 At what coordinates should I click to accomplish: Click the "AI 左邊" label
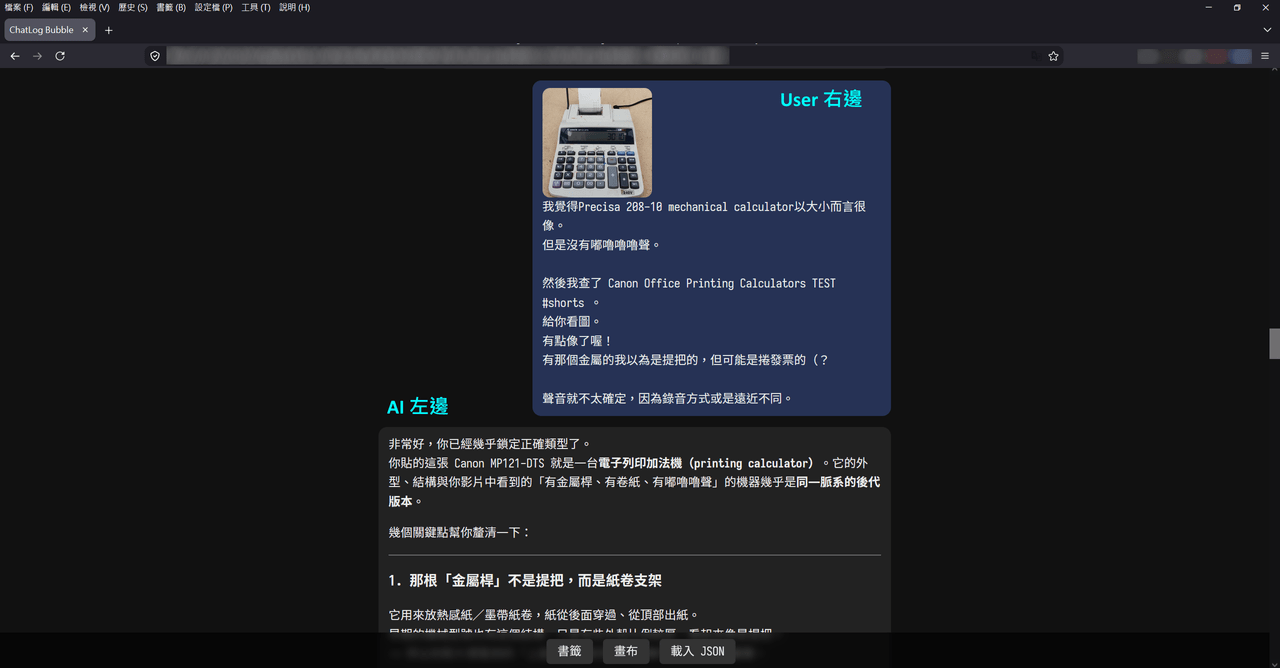[x=418, y=406]
